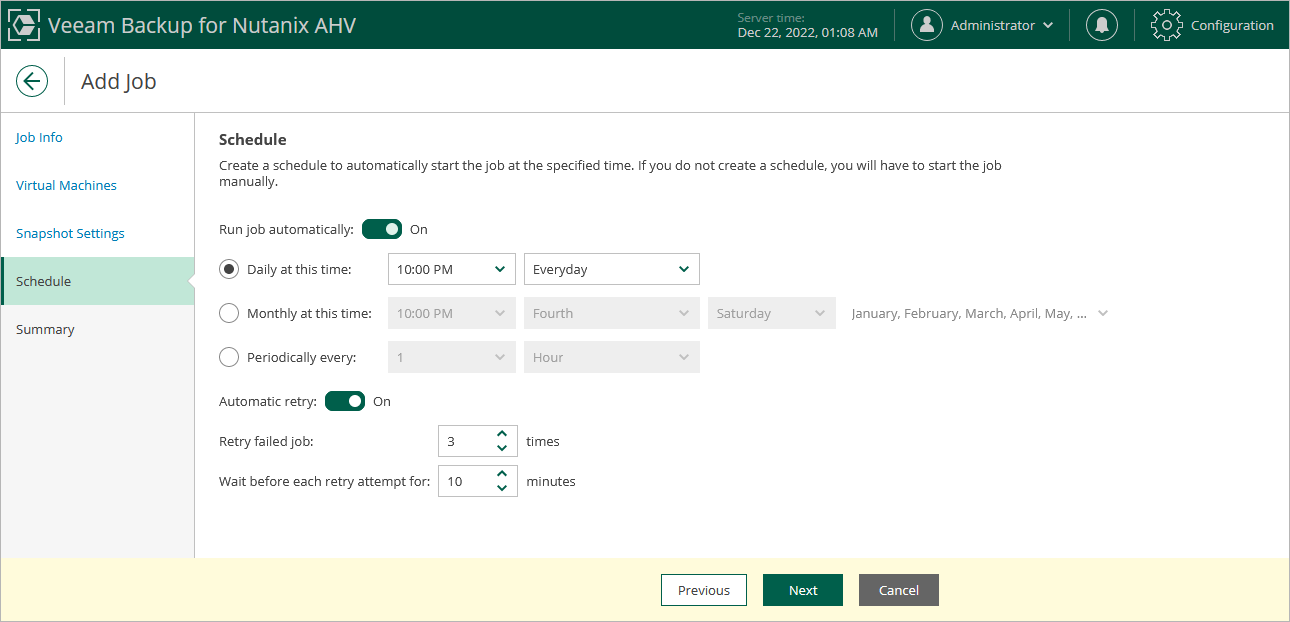Open the monthly 10:00 PM time dropdown
This screenshot has height=622, width=1290.
(x=452, y=313)
